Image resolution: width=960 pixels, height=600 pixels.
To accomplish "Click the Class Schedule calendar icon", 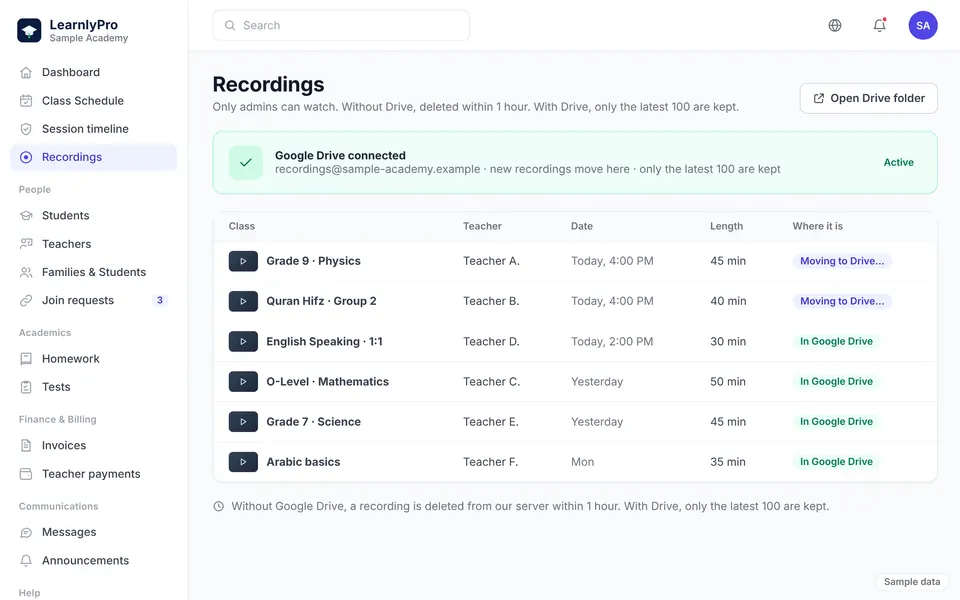I will point(26,100).
